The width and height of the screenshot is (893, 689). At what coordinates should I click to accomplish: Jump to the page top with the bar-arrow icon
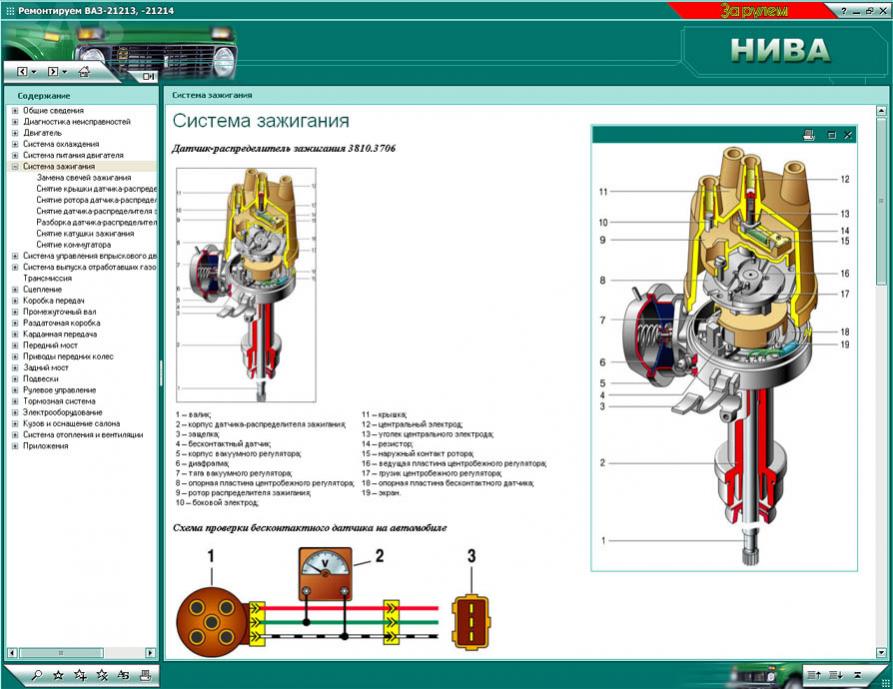857,675
